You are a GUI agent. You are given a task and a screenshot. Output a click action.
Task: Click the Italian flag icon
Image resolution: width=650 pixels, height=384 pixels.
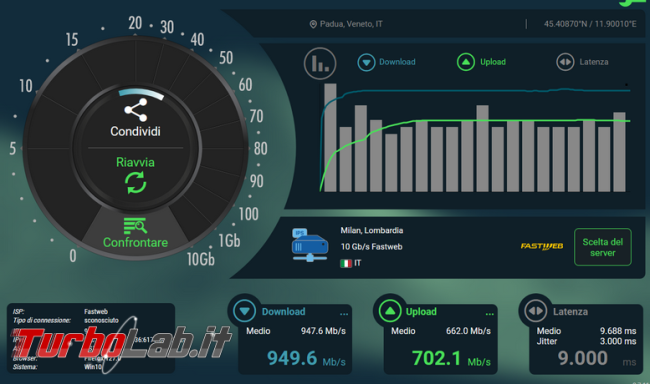point(346,263)
